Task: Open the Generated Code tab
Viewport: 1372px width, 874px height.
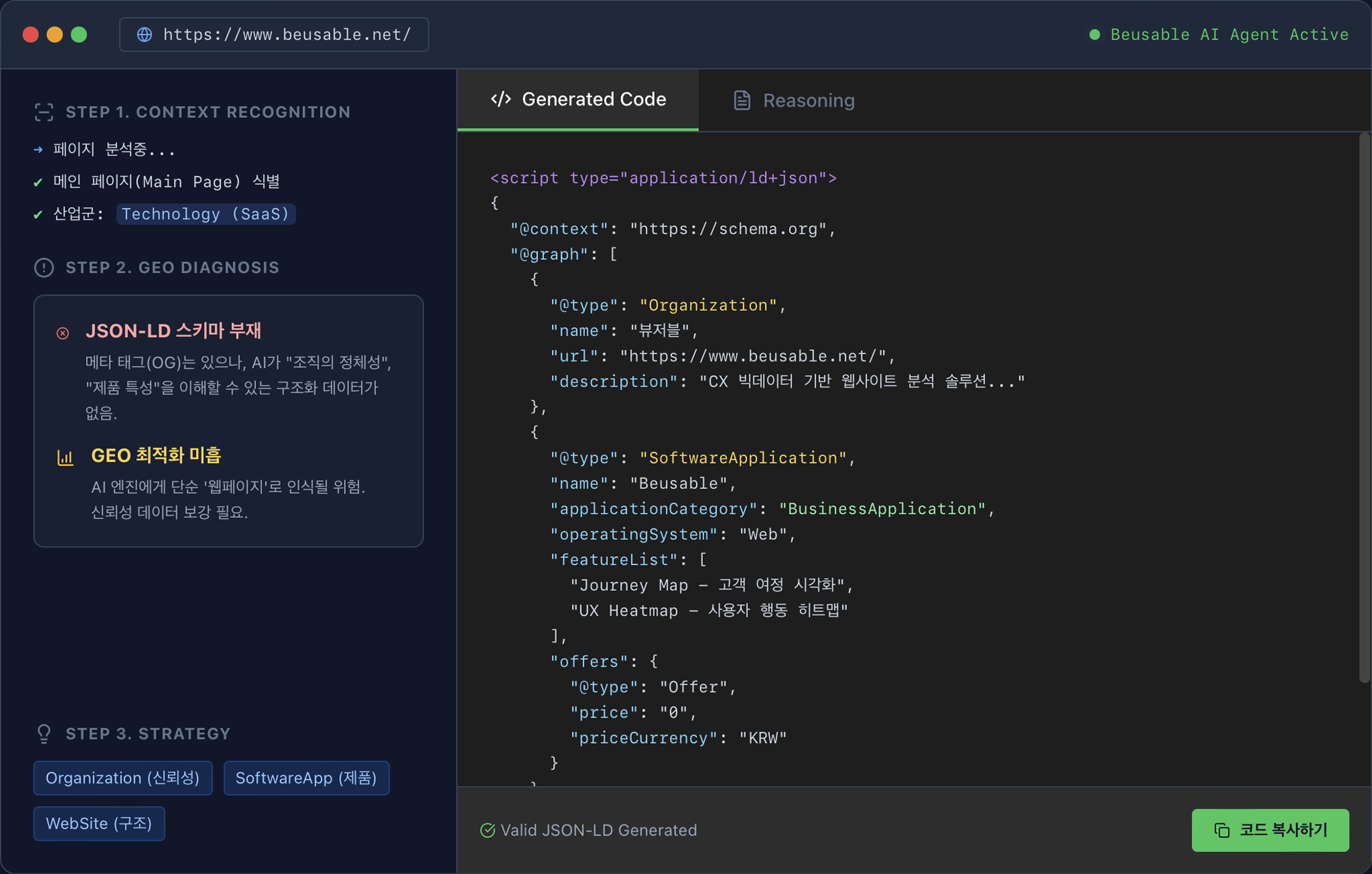Action: click(x=578, y=100)
